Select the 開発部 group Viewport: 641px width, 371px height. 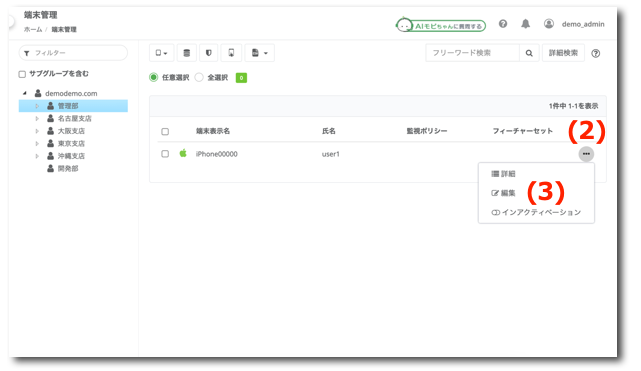tap(68, 168)
